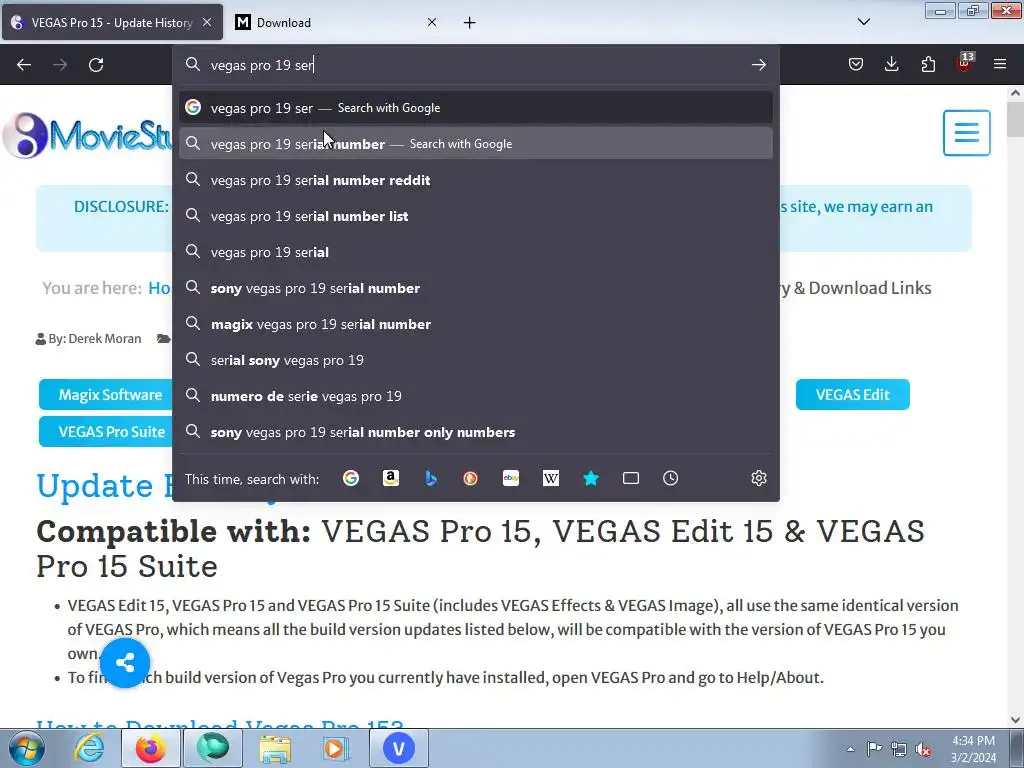1024x768 pixels.
Task: Open the site hamburger menu button
Action: pos(967,133)
